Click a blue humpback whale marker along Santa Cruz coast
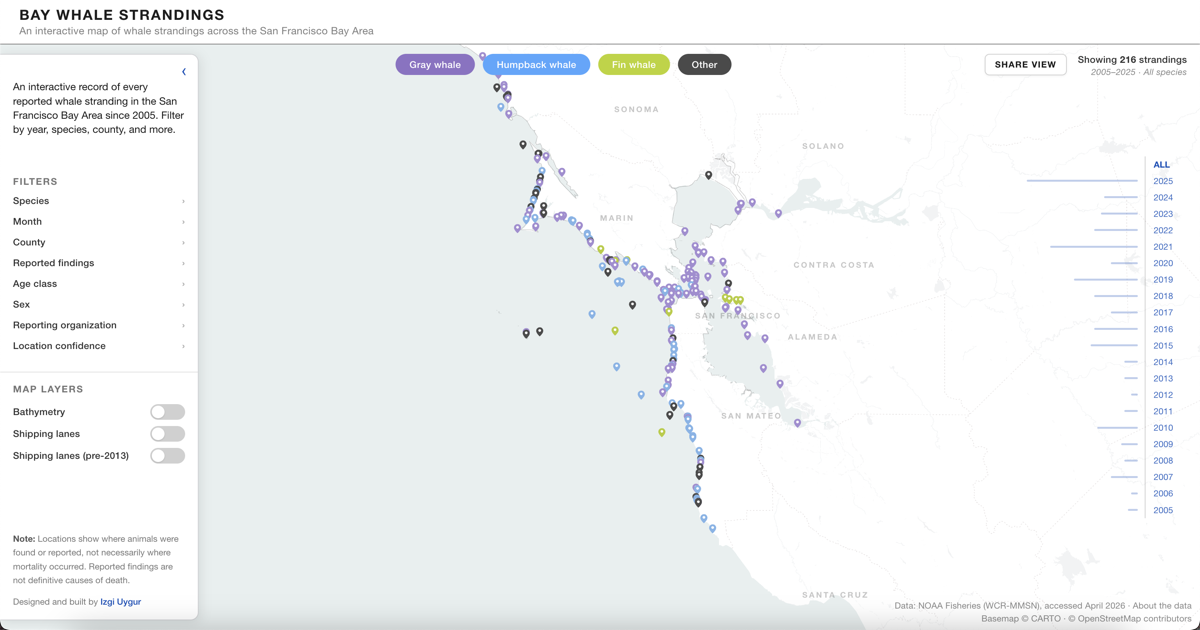 (712, 527)
